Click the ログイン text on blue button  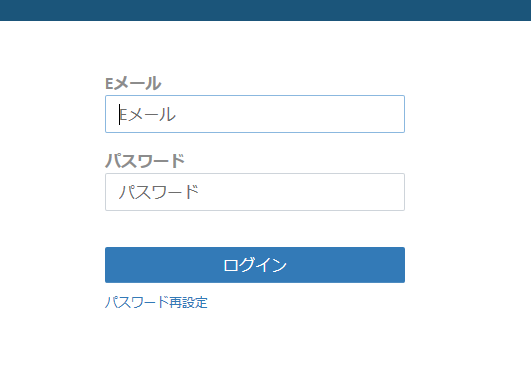pos(255,265)
